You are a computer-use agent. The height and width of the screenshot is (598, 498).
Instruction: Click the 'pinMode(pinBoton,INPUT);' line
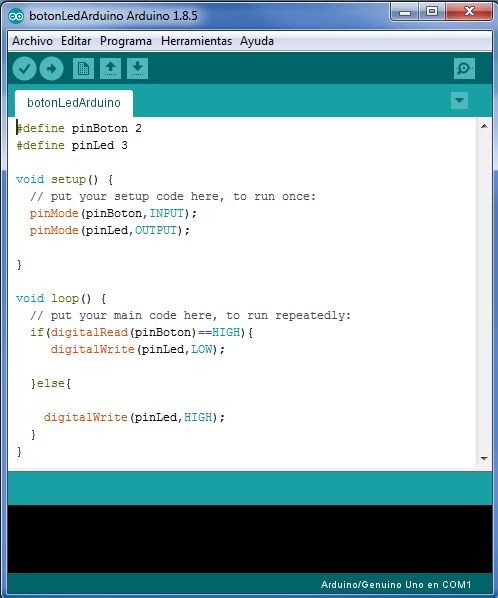(114, 214)
